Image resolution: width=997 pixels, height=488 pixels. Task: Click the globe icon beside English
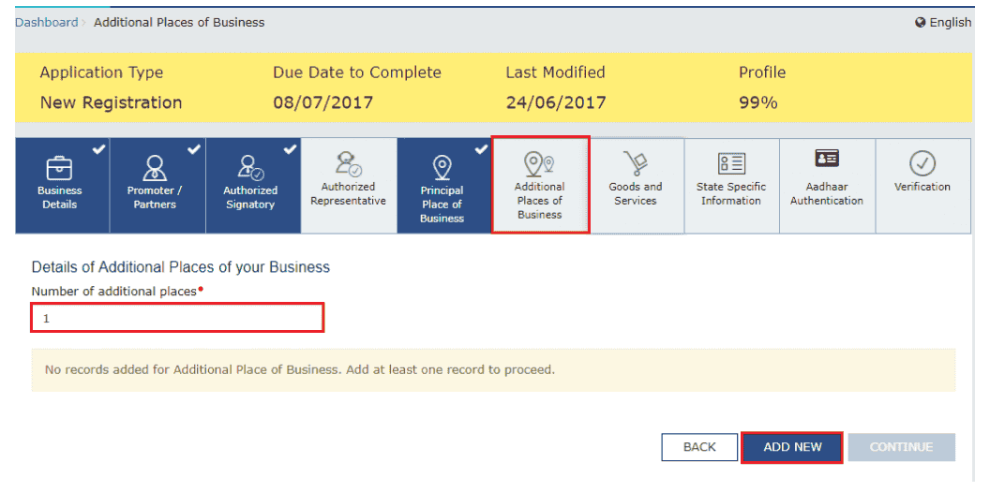(x=920, y=22)
